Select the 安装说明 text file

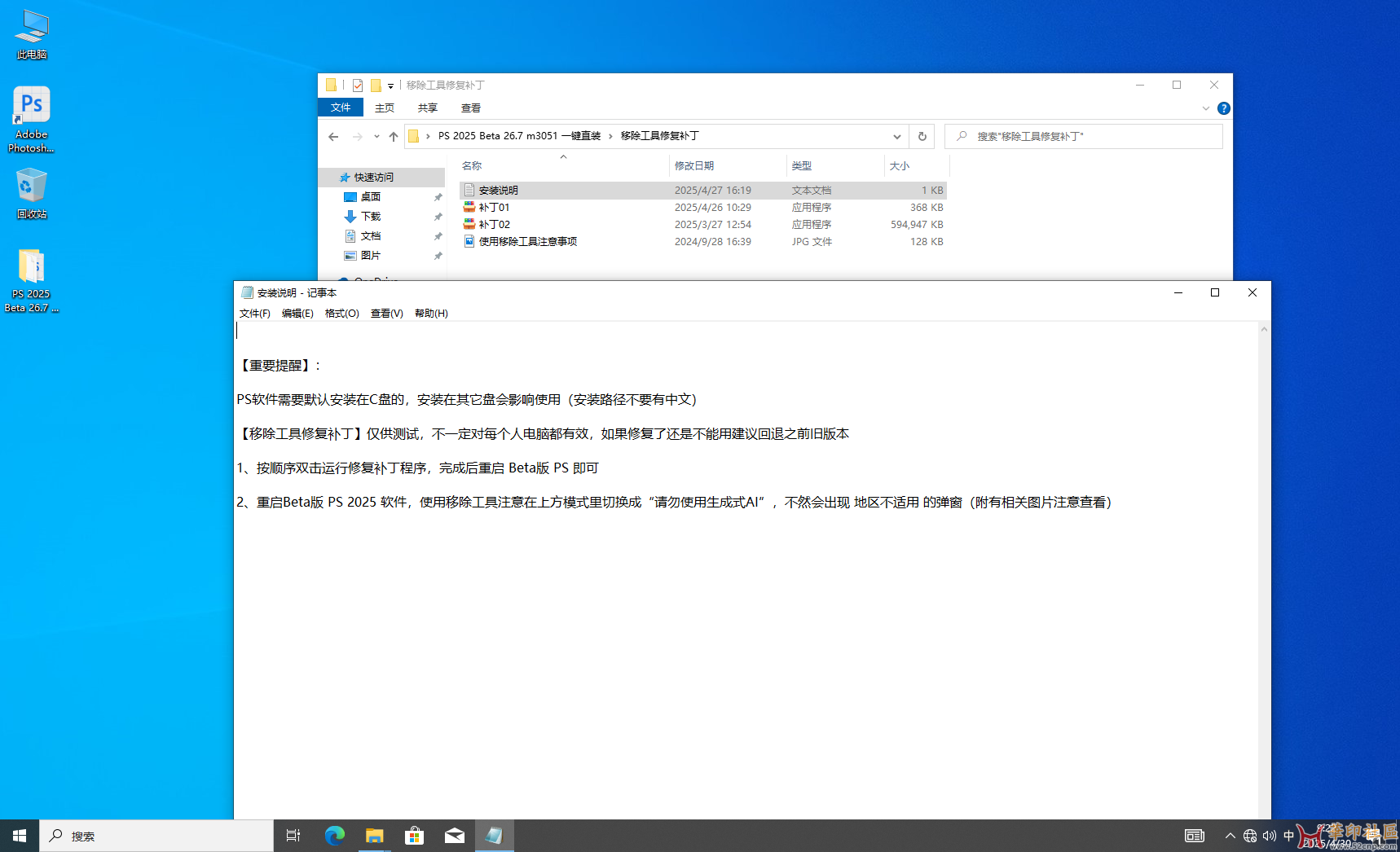704,191
